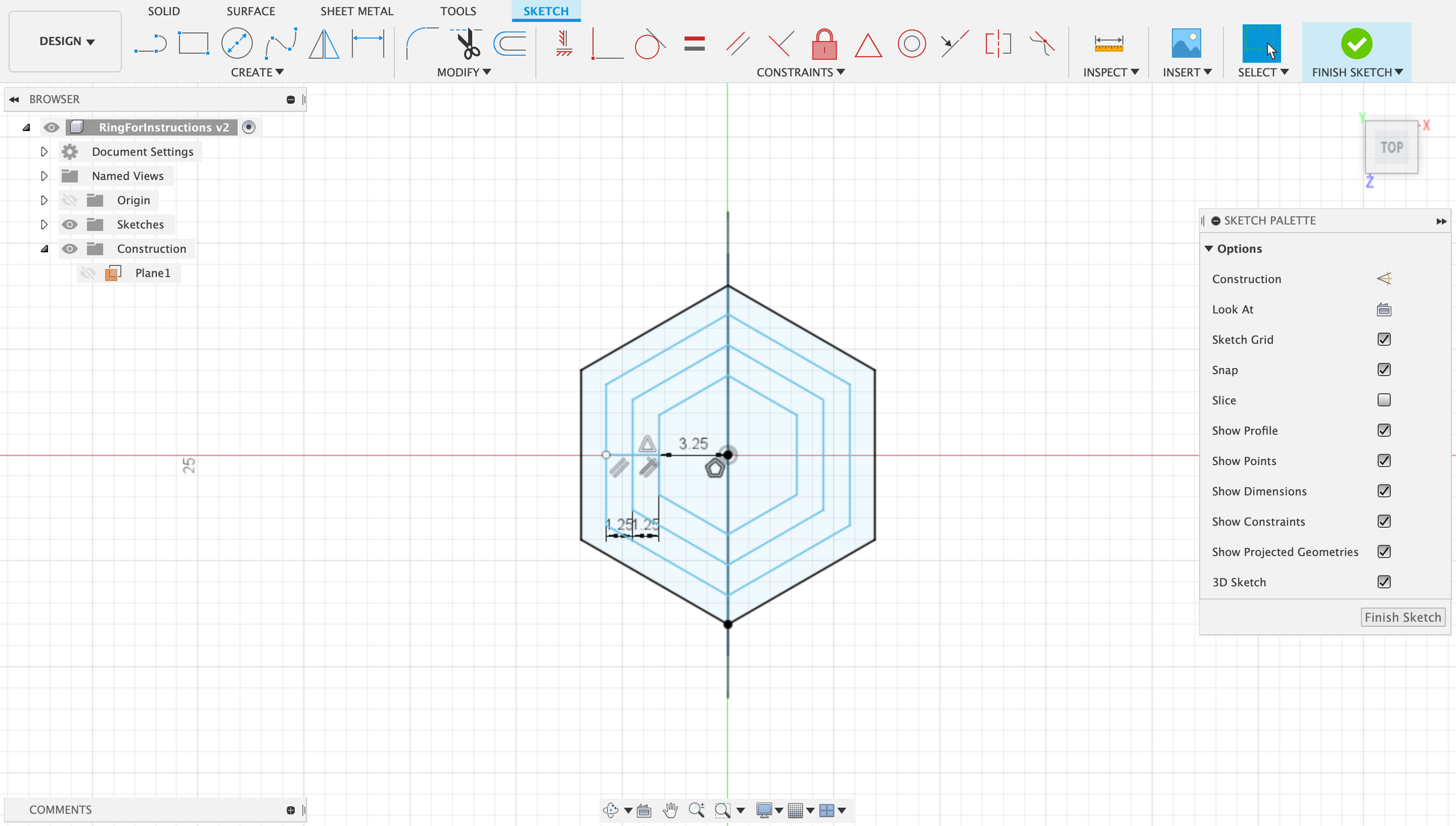Expand the CREATE dropdown
Image resolution: width=1456 pixels, height=826 pixels.
[x=257, y=72]
